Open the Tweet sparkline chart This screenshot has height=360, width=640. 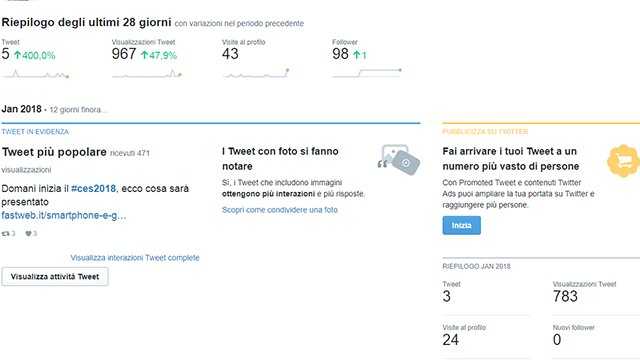pyautogui.click(x=35, y=73)
